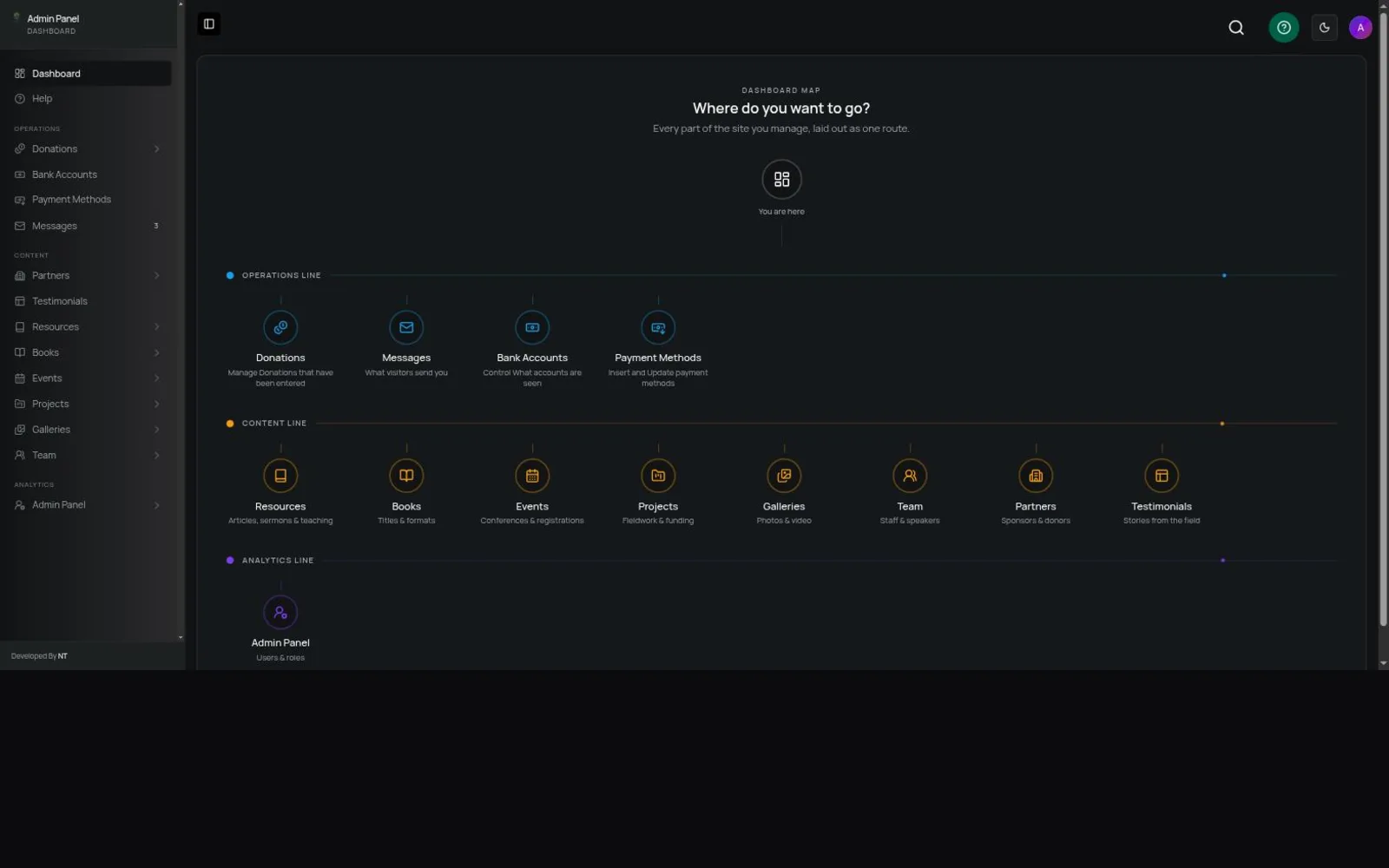1389x868 pixels.
Task: Open the Testimonials icon on map
Action: click(x=1162, y=476)
